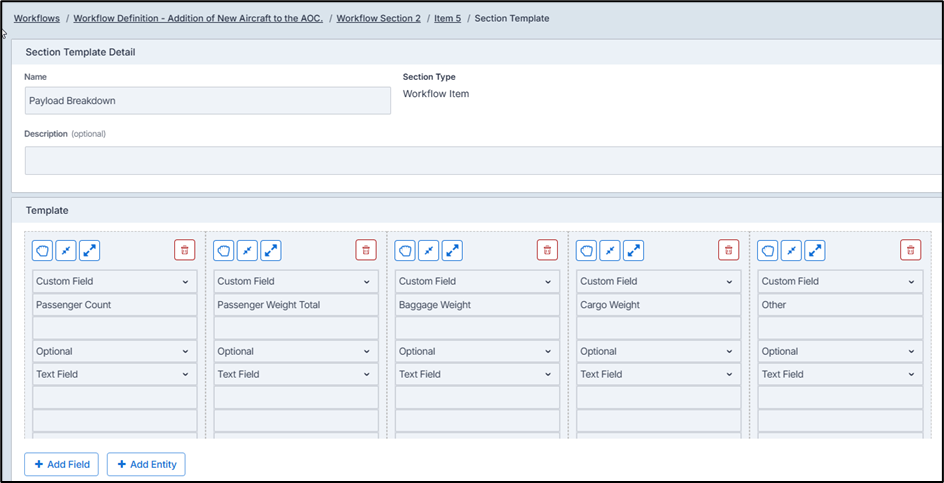Click the Add Field button

click(61, 464)
